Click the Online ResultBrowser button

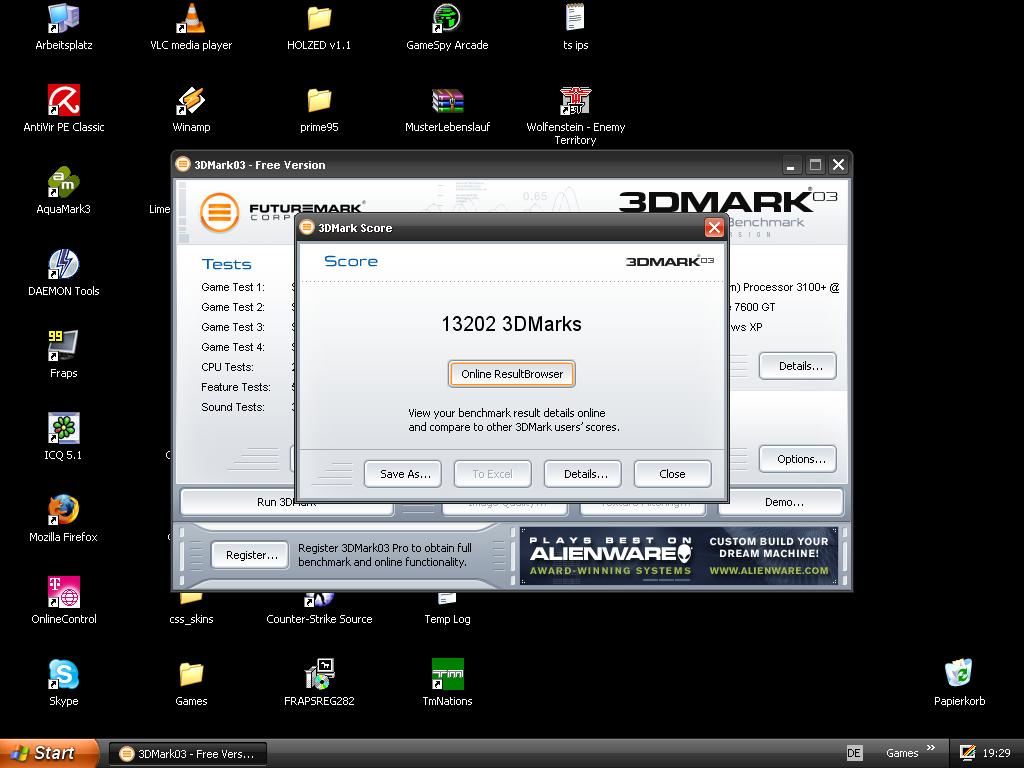(x=511, y=374)
